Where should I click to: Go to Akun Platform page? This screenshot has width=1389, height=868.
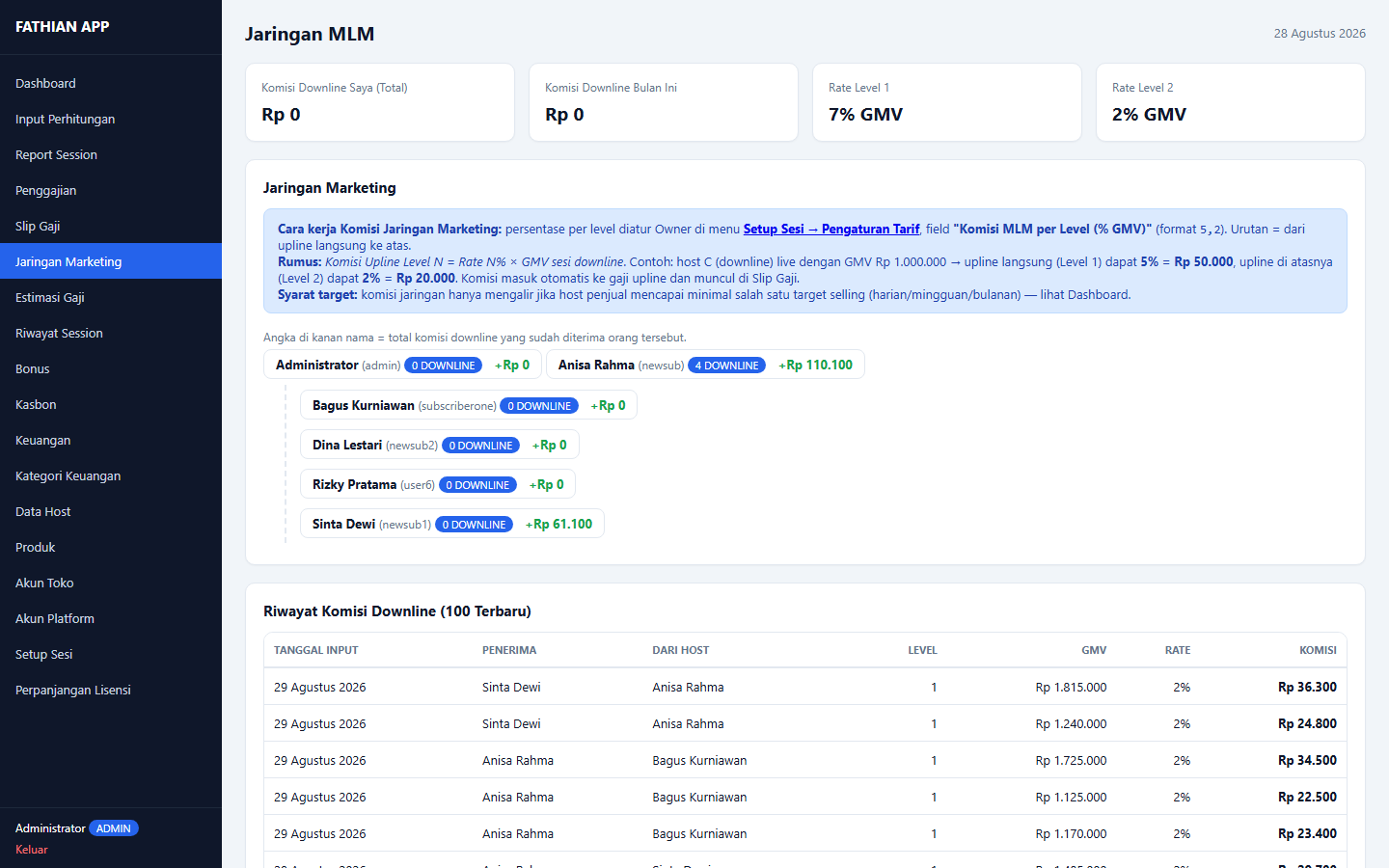tap(111, 619)
